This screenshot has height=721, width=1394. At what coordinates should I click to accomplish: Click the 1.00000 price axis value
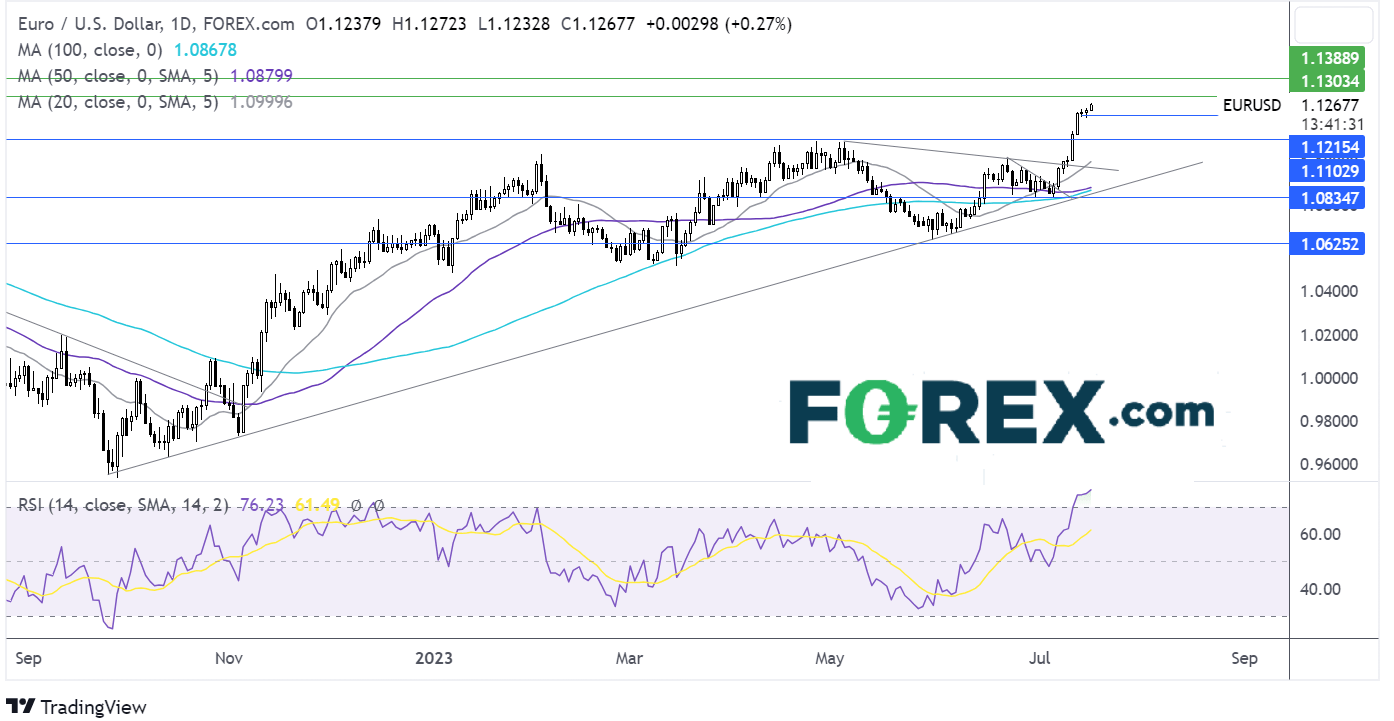tap(1331, 378)
